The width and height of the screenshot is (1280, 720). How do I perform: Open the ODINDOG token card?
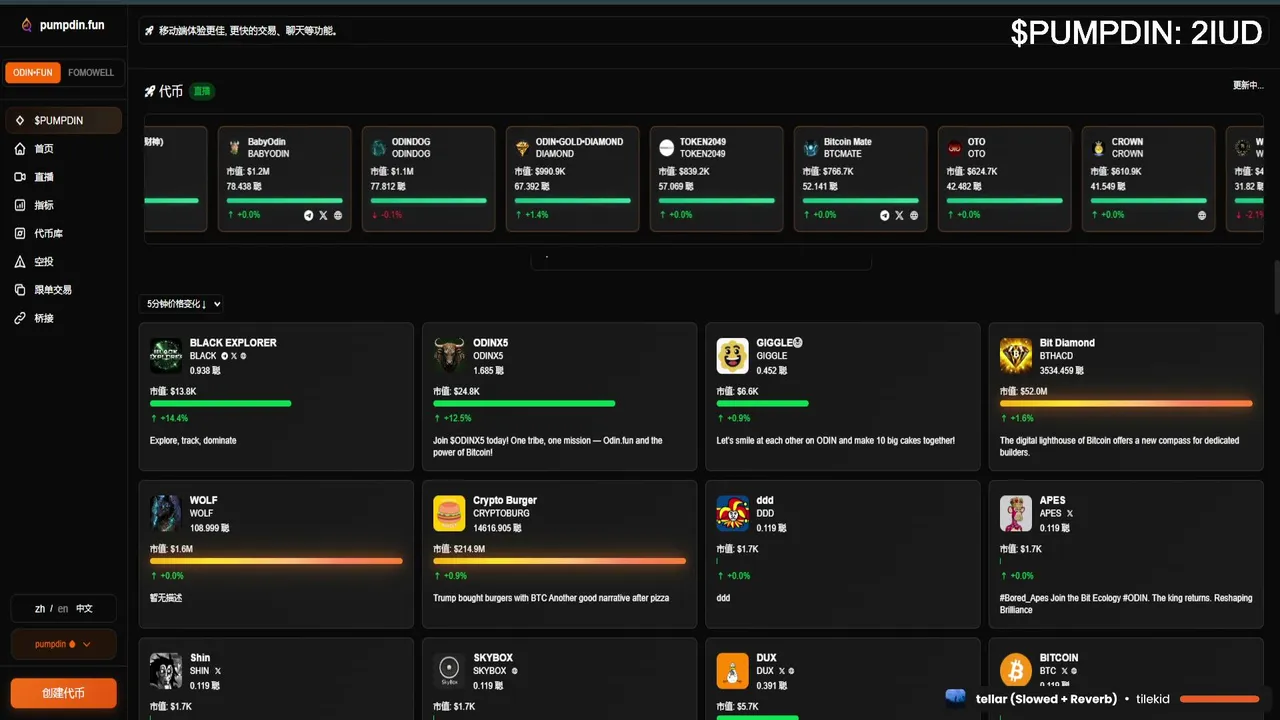coord(428,179)
